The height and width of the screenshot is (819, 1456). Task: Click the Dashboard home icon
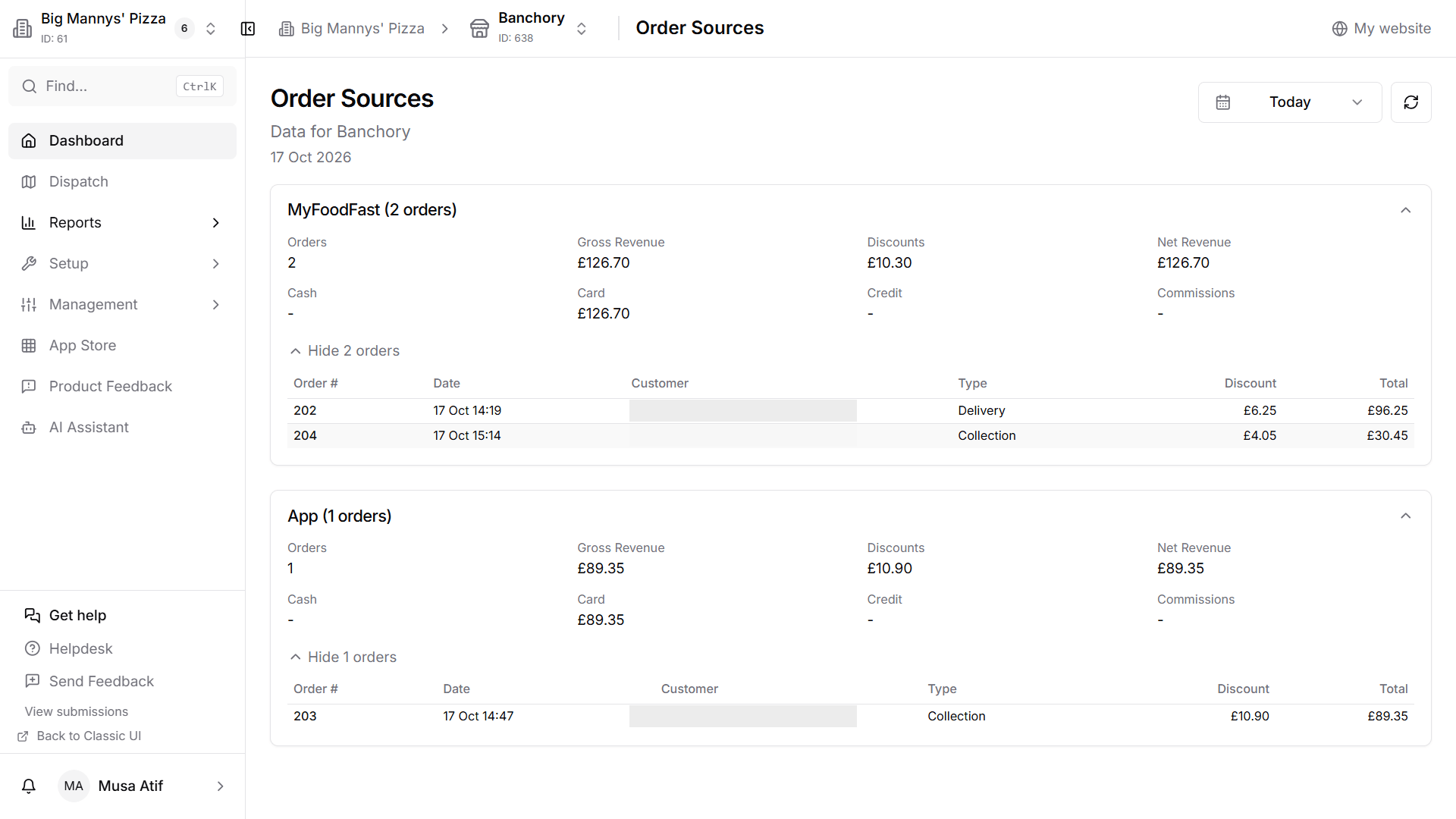(29, 141)
